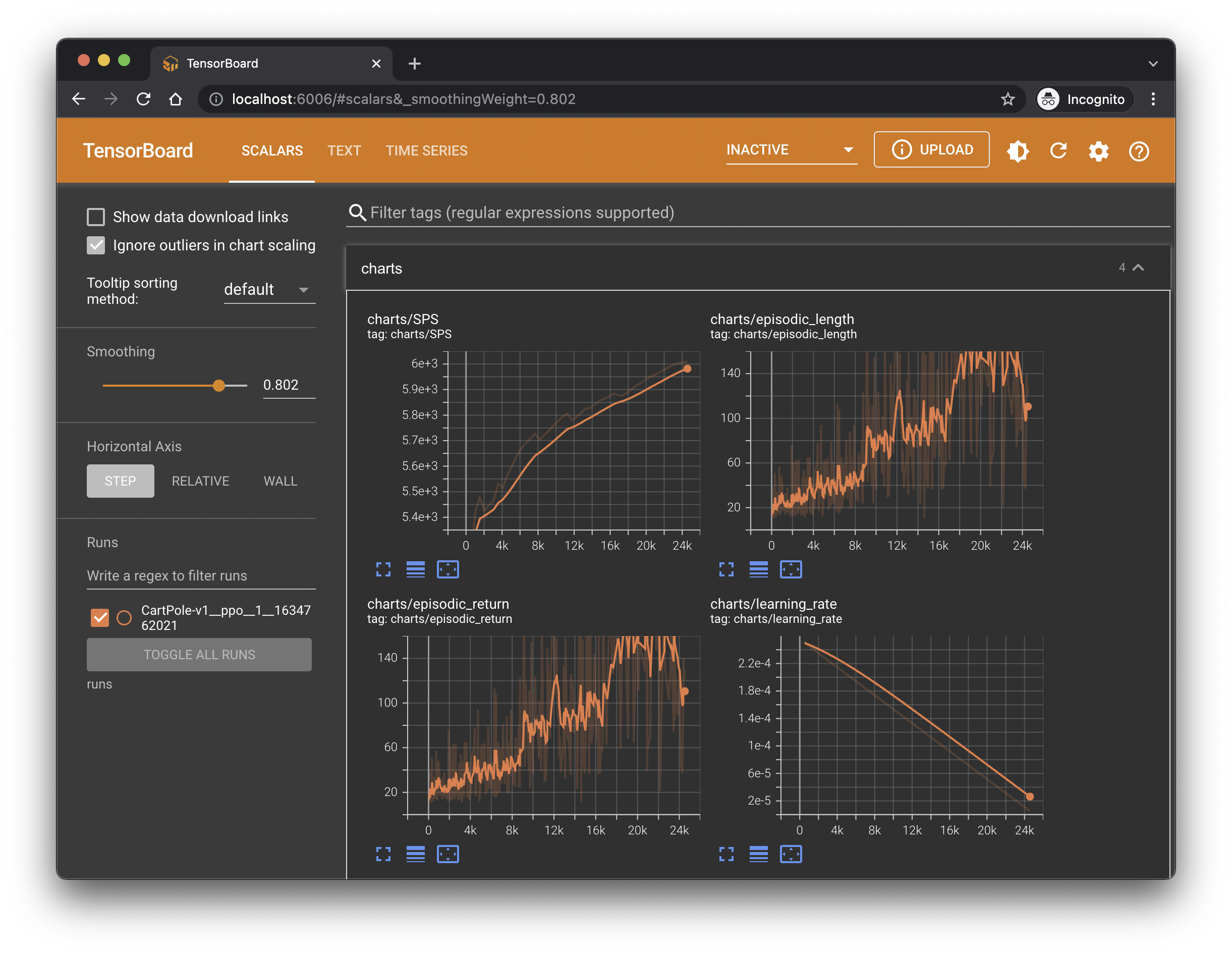Click the smoothing slider track right end
Screen dimensions: 1232x954
coord(246,386)
